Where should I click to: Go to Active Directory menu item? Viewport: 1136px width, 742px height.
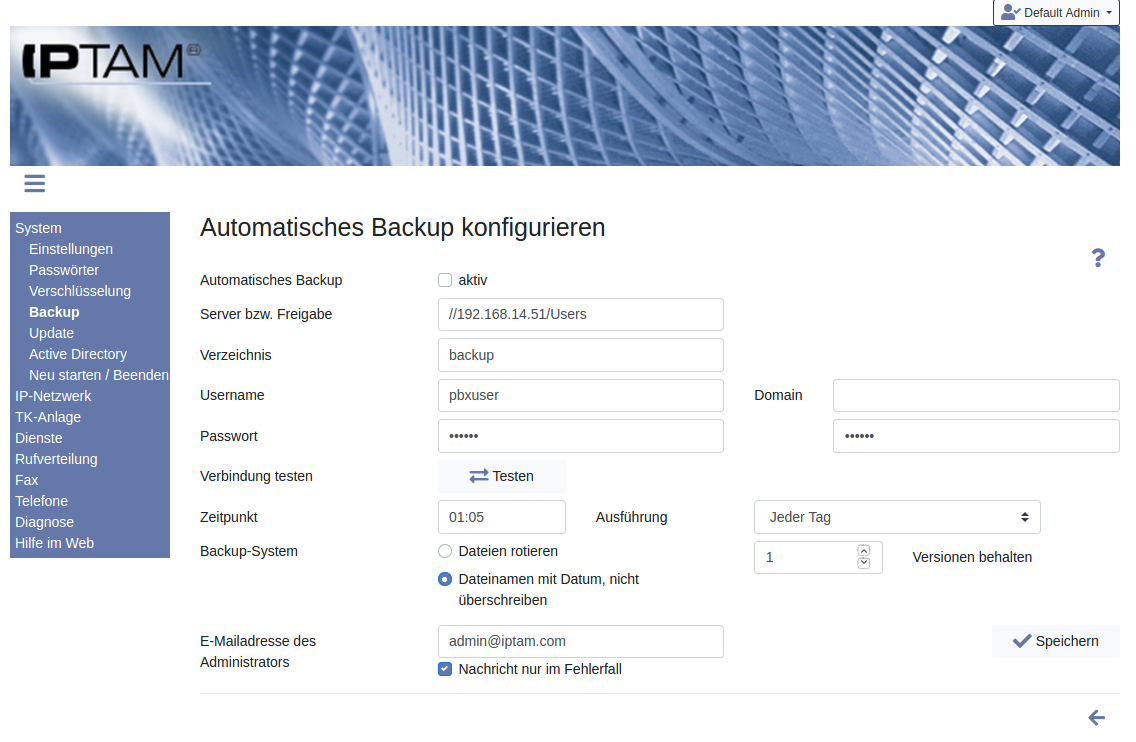78,354
